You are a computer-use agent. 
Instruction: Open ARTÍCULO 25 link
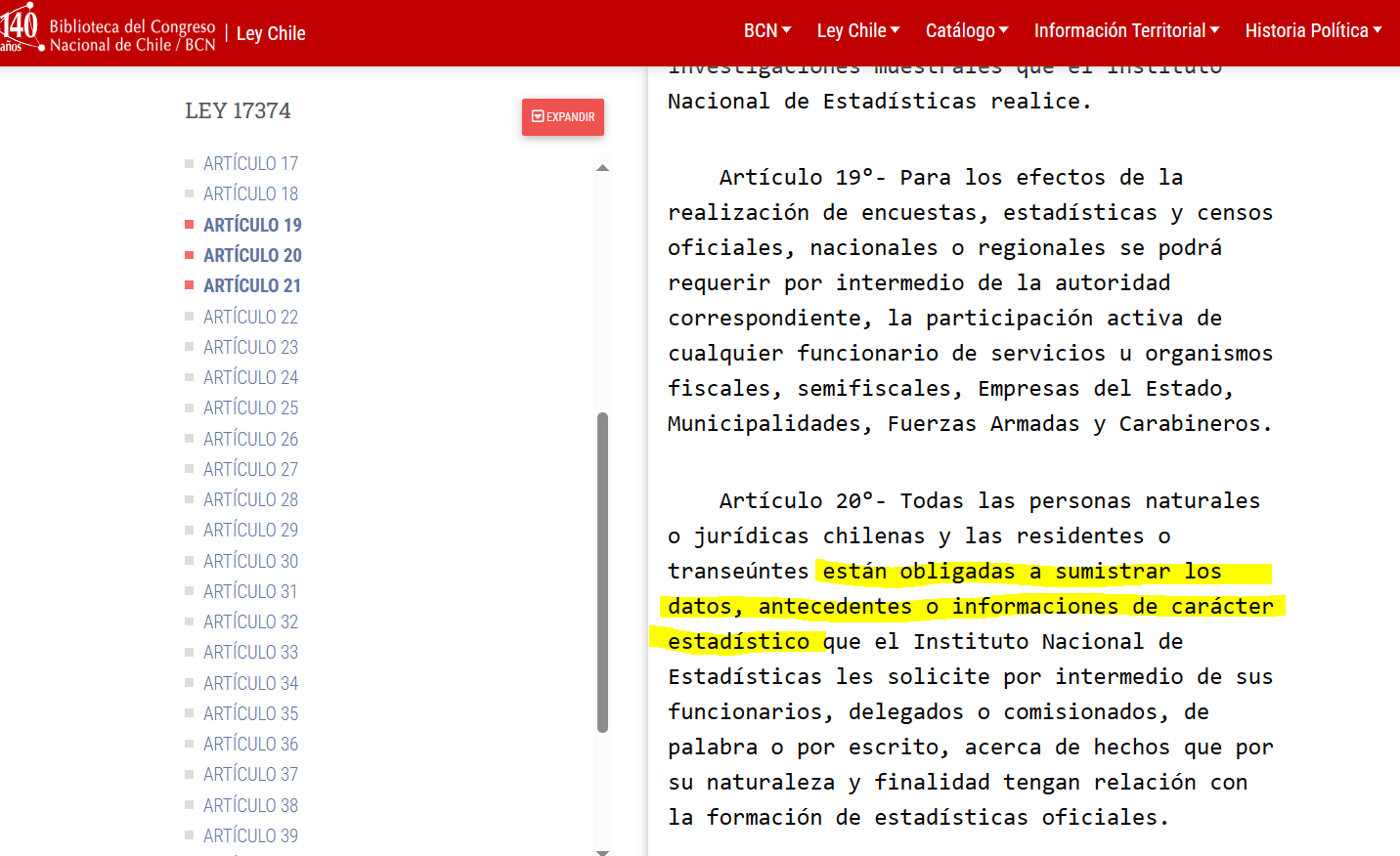pyautogui.click(x=250, y=407)
